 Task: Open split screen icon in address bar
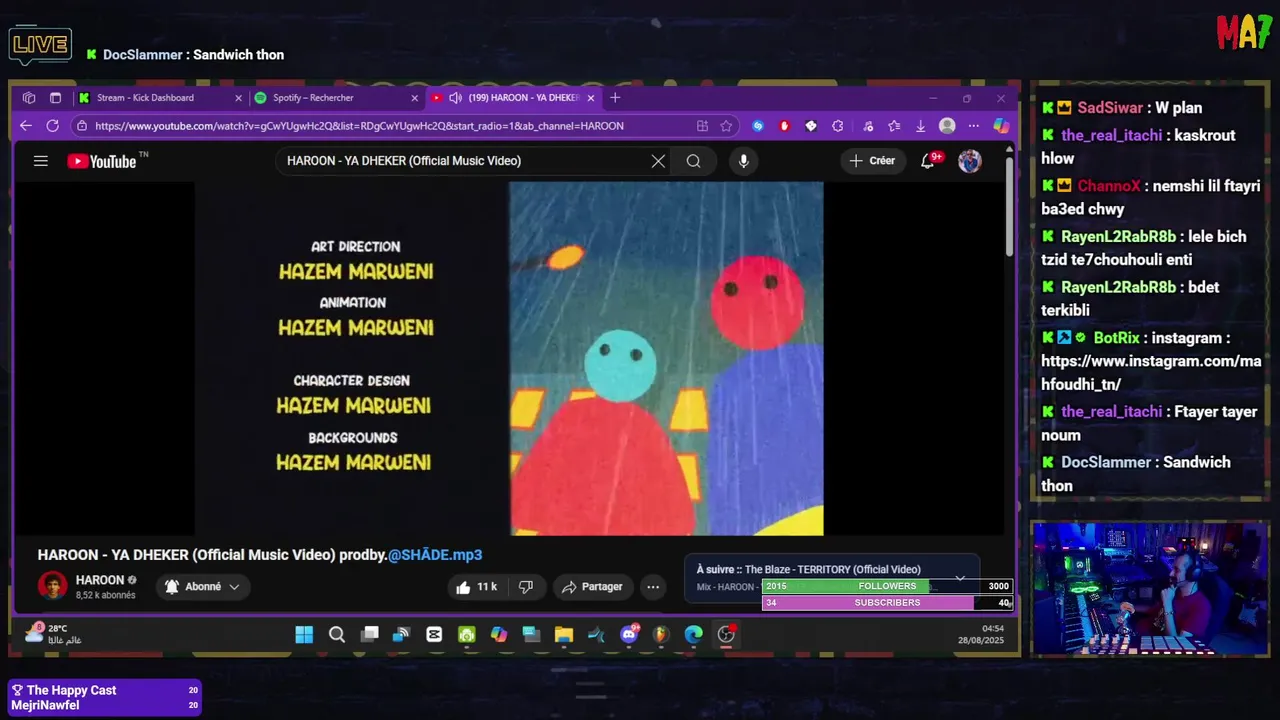pyautogui.click(x=702, y=126)
